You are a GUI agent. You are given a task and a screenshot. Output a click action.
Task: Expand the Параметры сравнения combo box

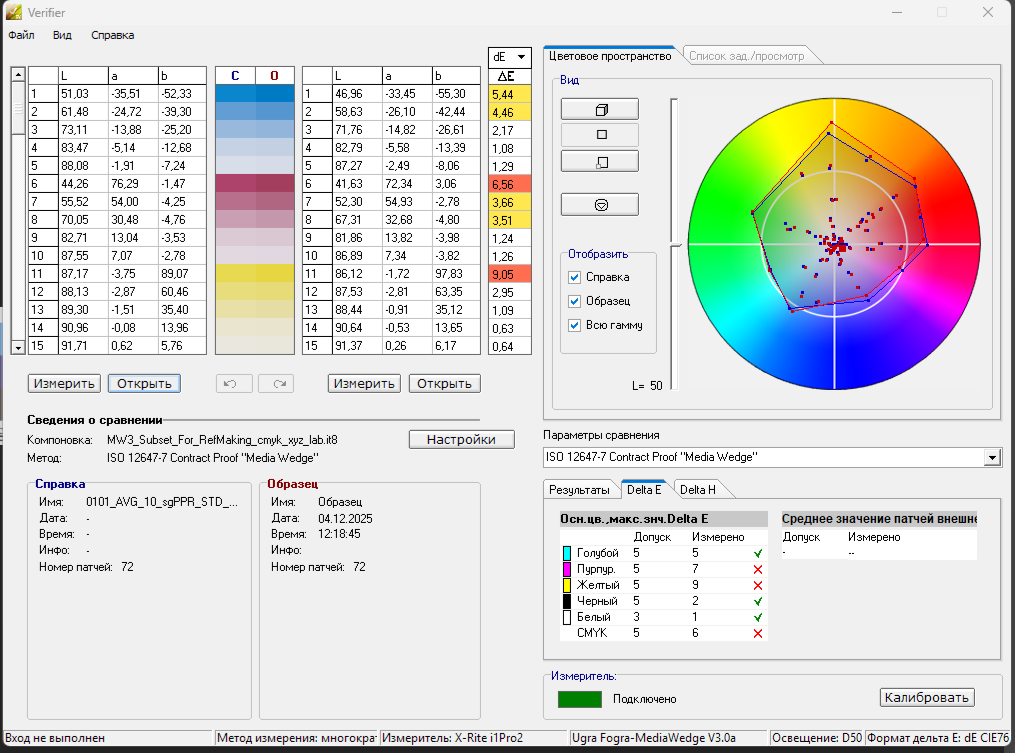[992, 457]
